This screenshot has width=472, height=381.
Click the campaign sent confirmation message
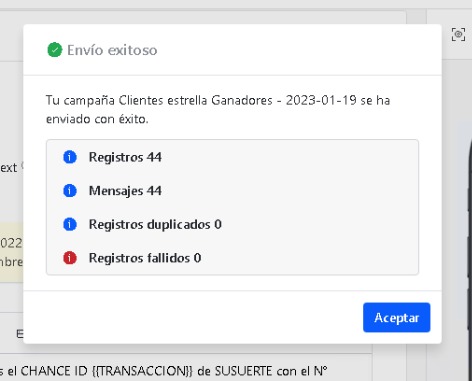point(218,109)
